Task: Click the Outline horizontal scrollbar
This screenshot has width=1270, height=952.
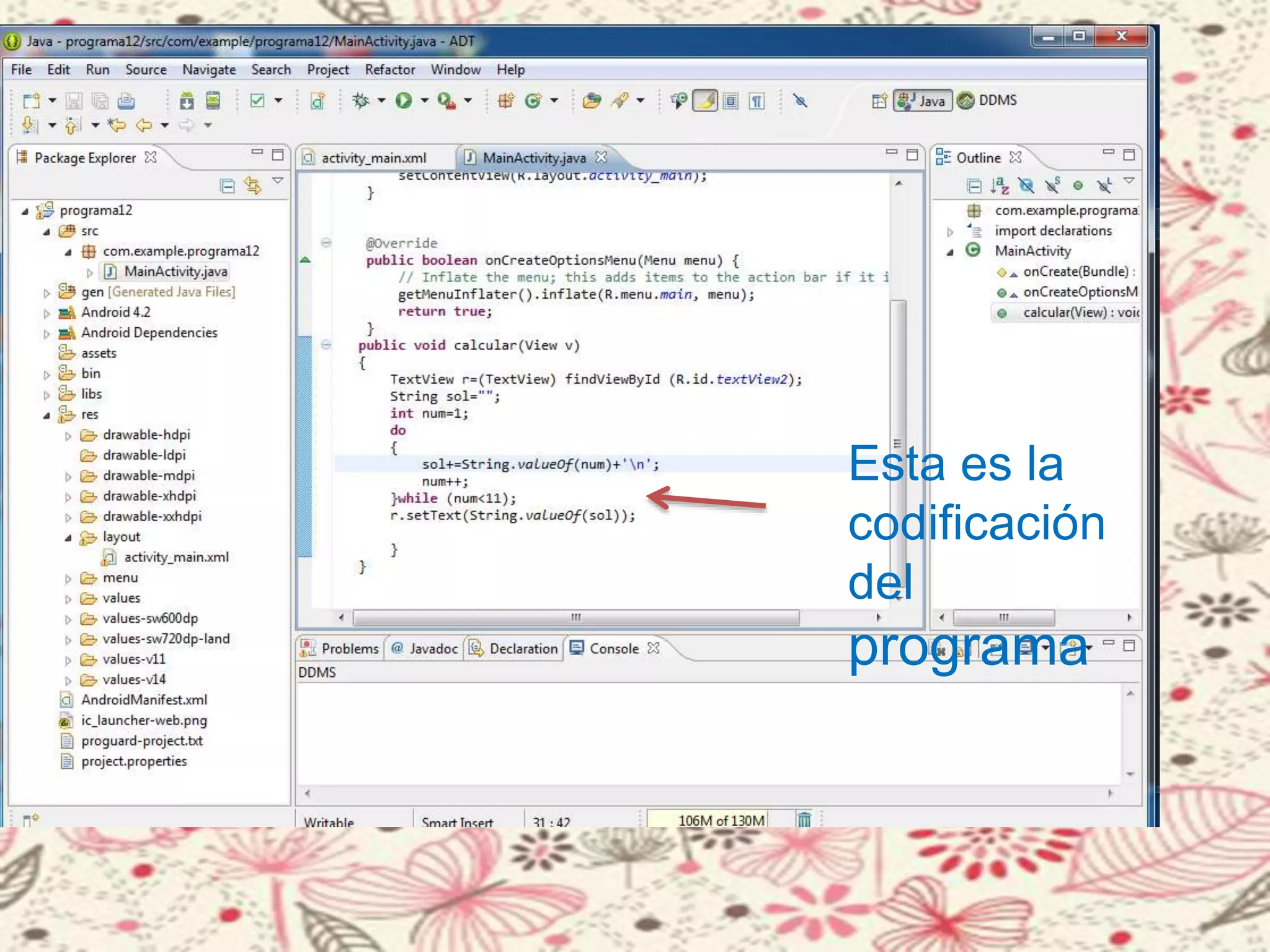Action: point(1003,617)
